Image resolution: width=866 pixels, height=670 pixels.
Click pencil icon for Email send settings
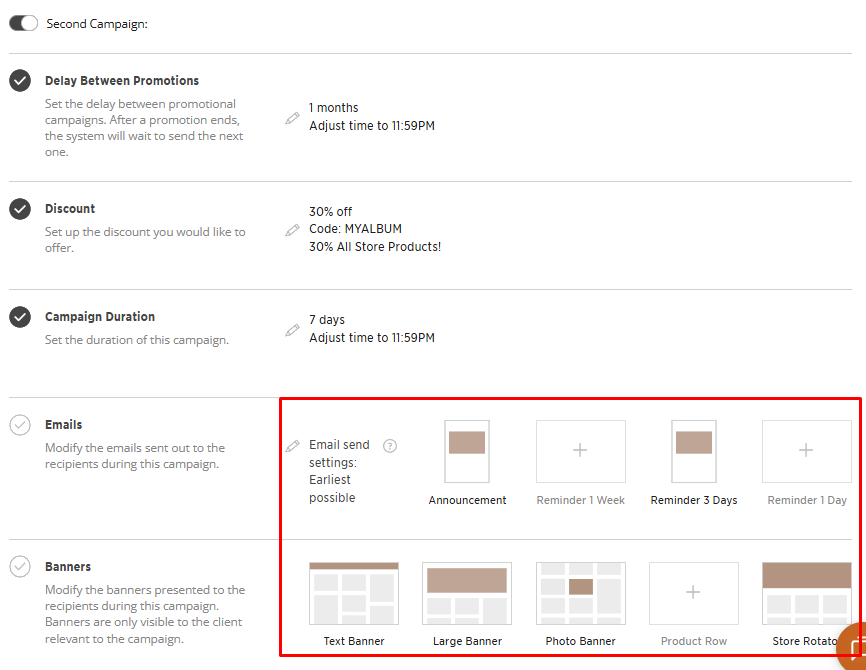coord(292,446)
